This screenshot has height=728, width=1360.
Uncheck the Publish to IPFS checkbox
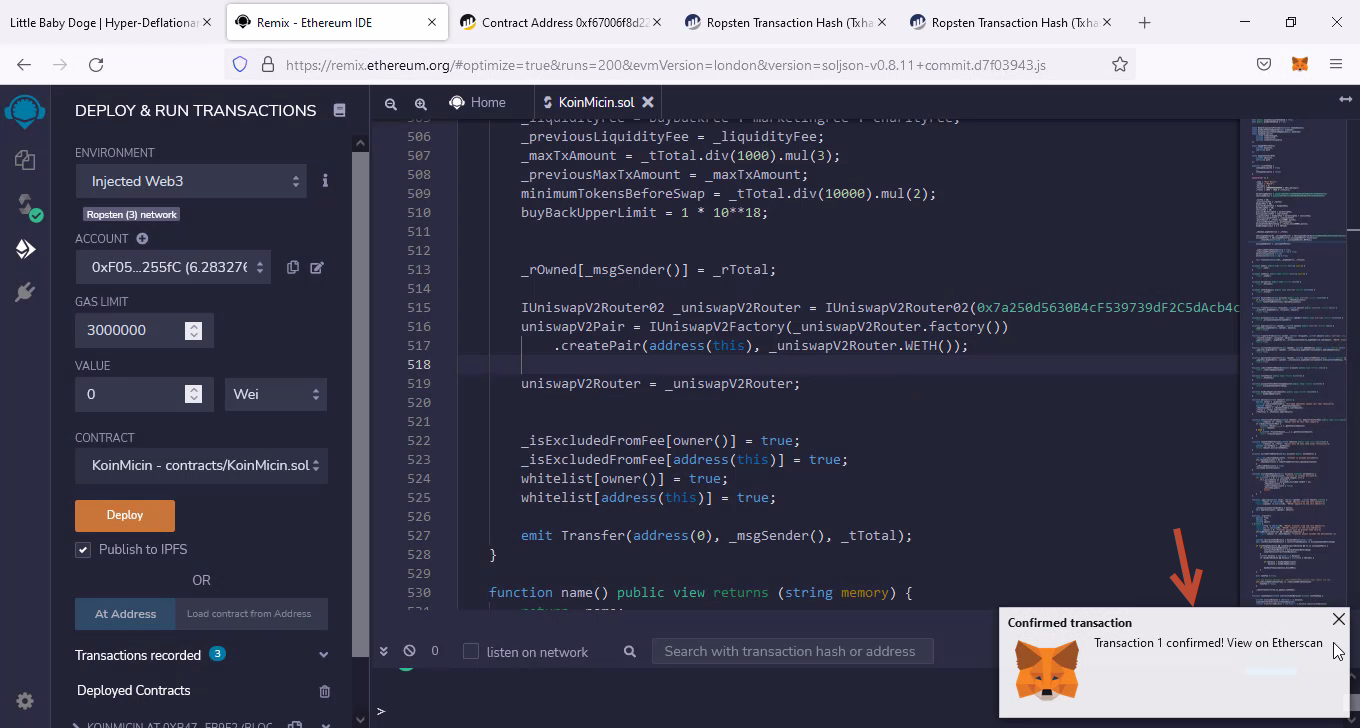83,549
